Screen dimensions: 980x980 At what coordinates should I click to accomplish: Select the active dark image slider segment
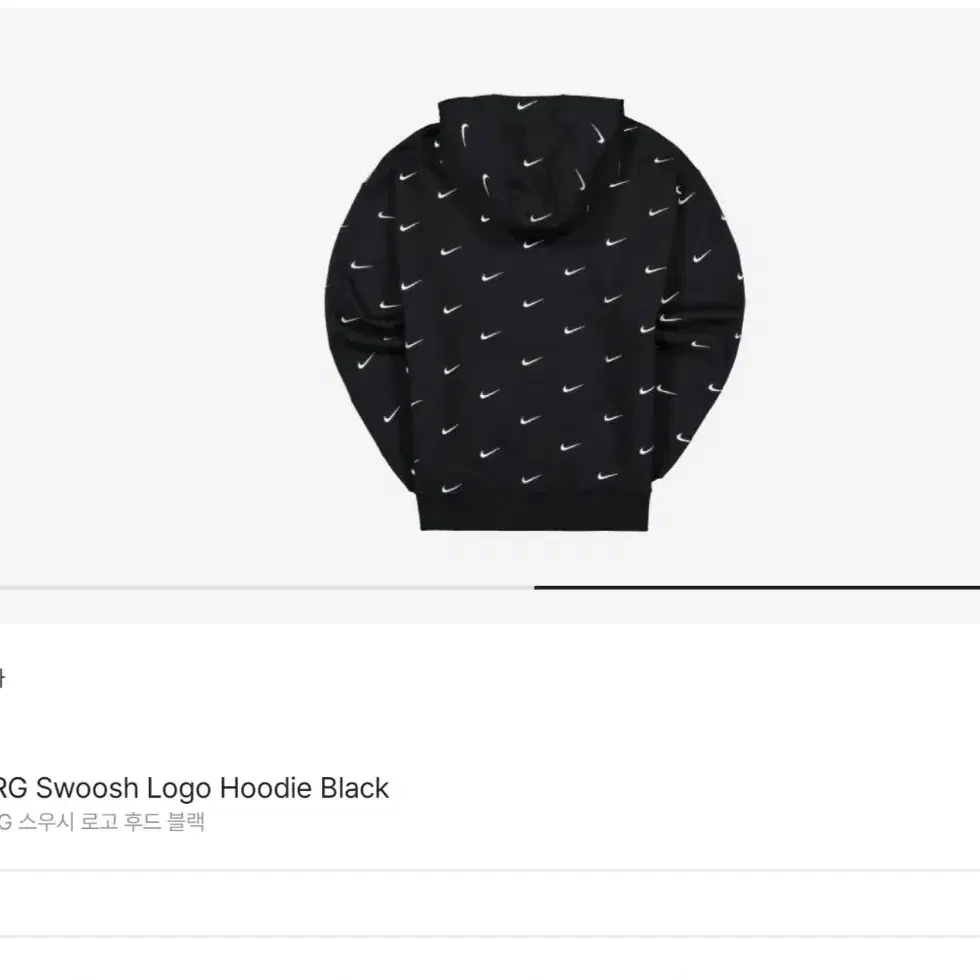click(x=757, y=588)
